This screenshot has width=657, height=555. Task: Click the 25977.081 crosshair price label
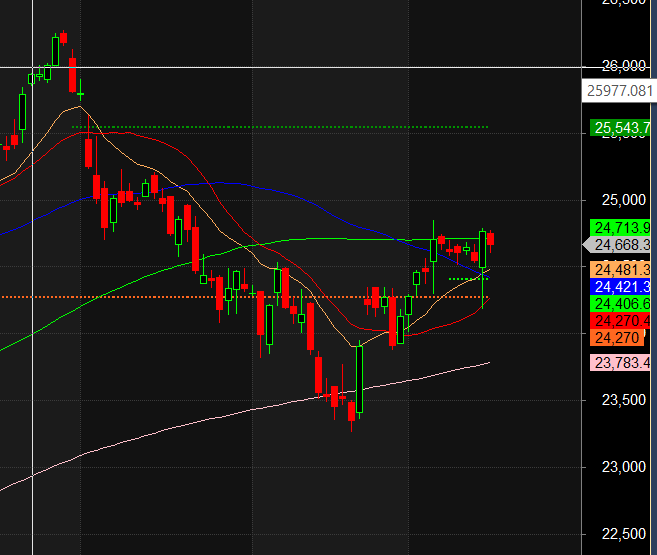click(618, 90)
